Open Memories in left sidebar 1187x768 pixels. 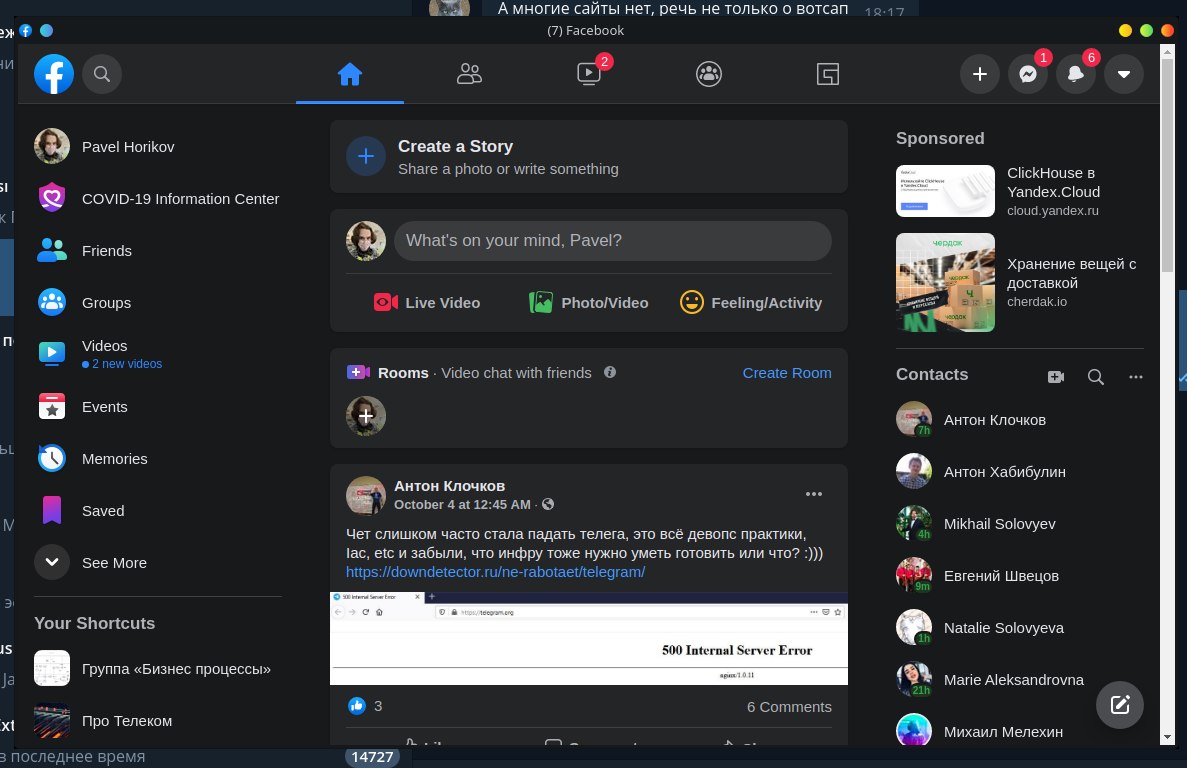click(157, 459)
